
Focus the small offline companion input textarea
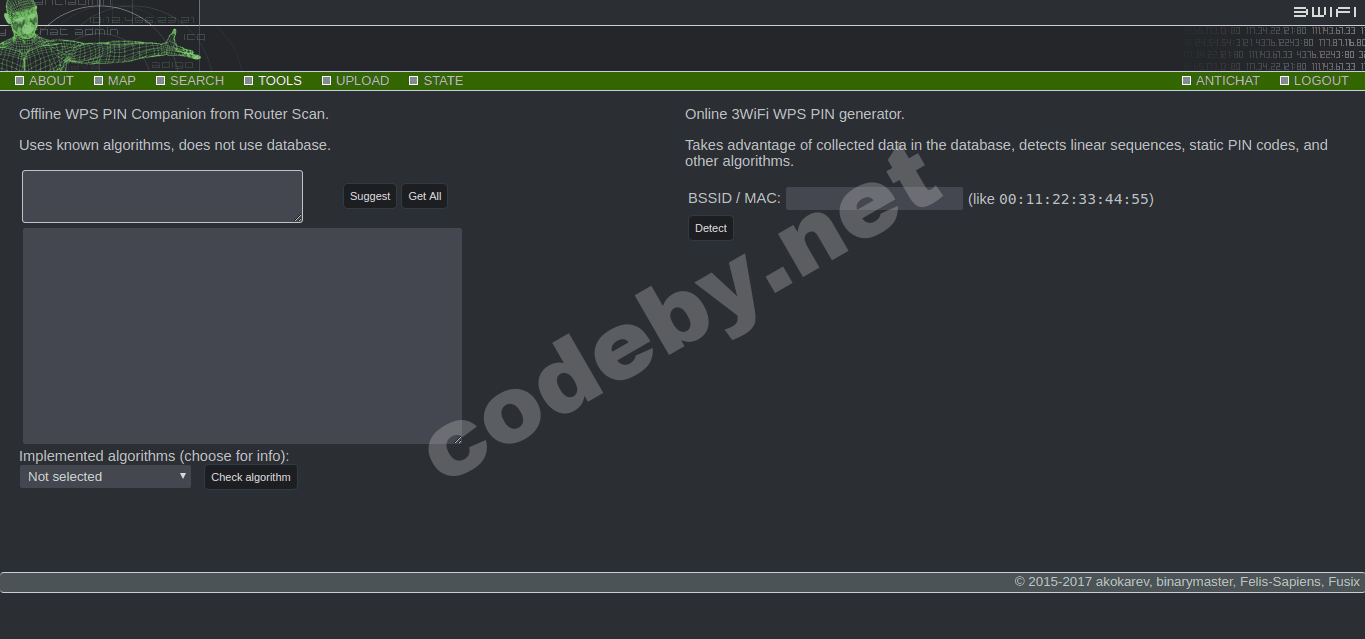click(x=162, y=196)
